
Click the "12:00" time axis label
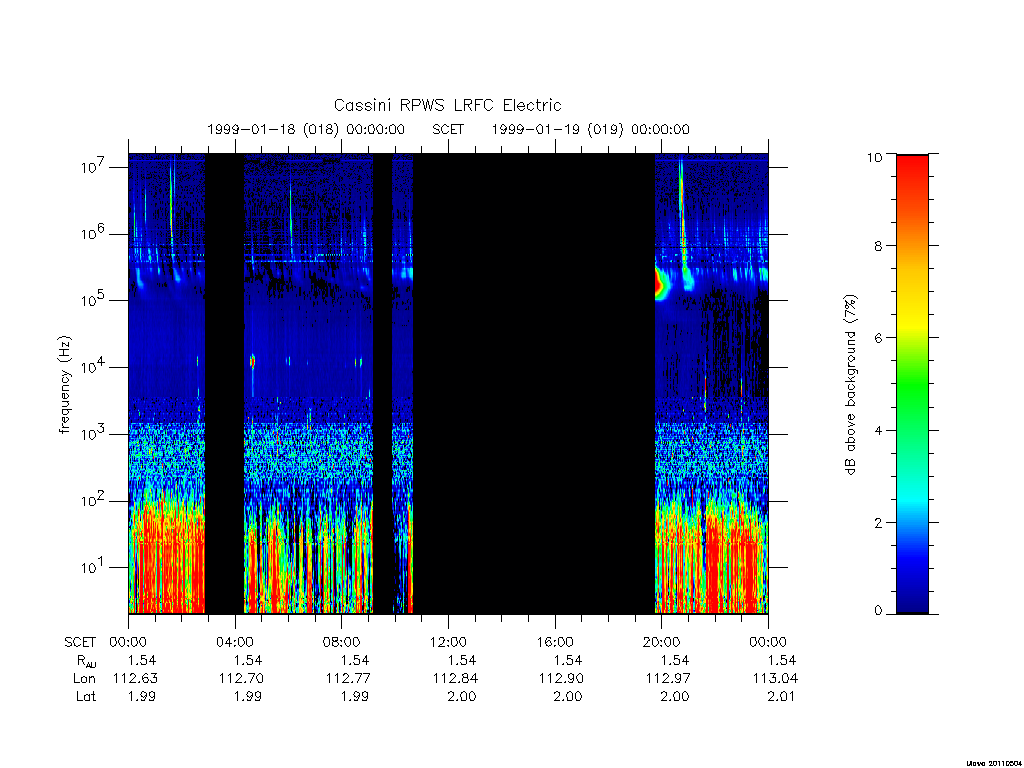coord(448,642)
